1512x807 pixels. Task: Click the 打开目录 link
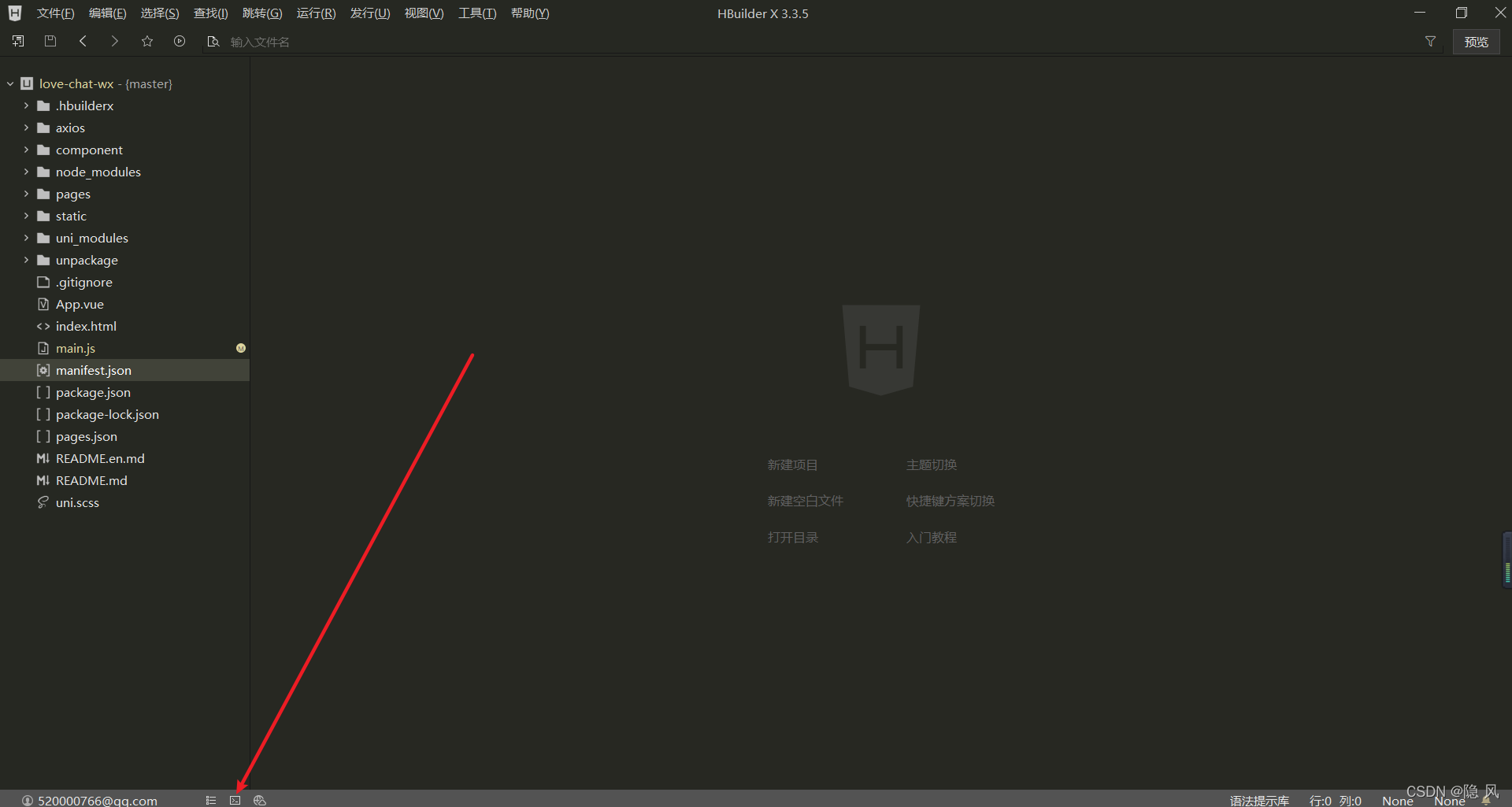pyautogui.click(x=792, y=538)
